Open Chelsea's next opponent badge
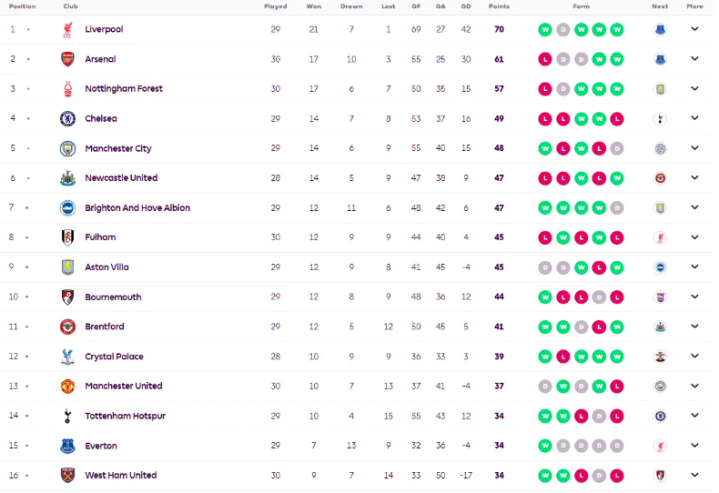This screenshot has height=493, width=719. point(660,119)
